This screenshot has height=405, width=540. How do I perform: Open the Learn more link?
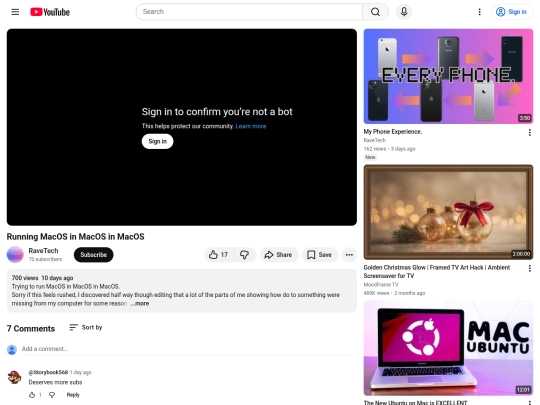[251, 126]
